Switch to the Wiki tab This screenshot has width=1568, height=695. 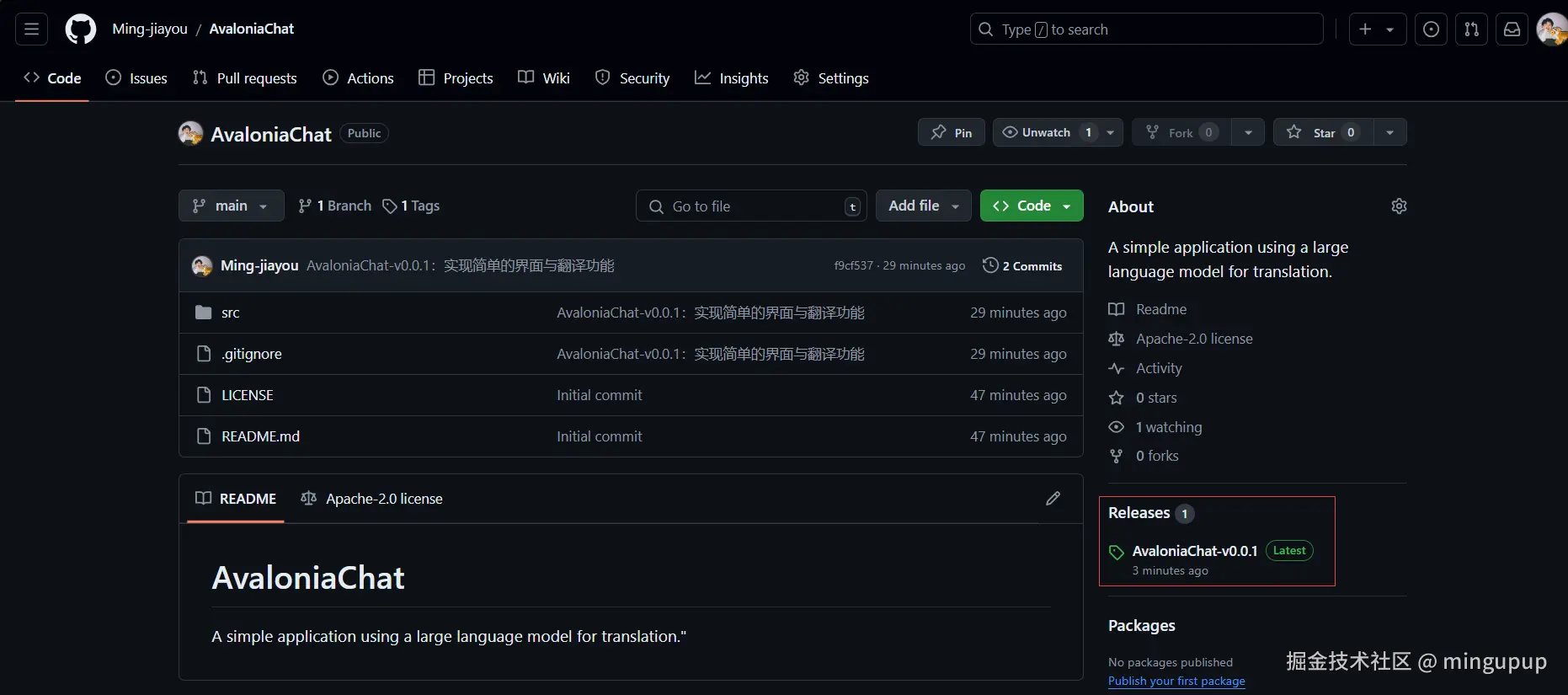(x=544, y=78)
